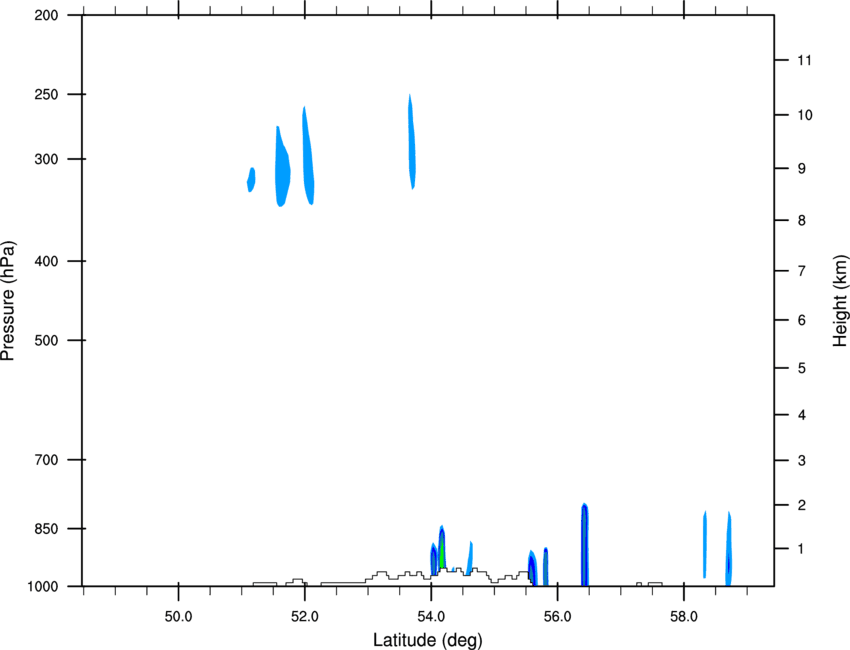
Task: Click the largest blue blob near 300 hPa
Action: tap(282, 168)
